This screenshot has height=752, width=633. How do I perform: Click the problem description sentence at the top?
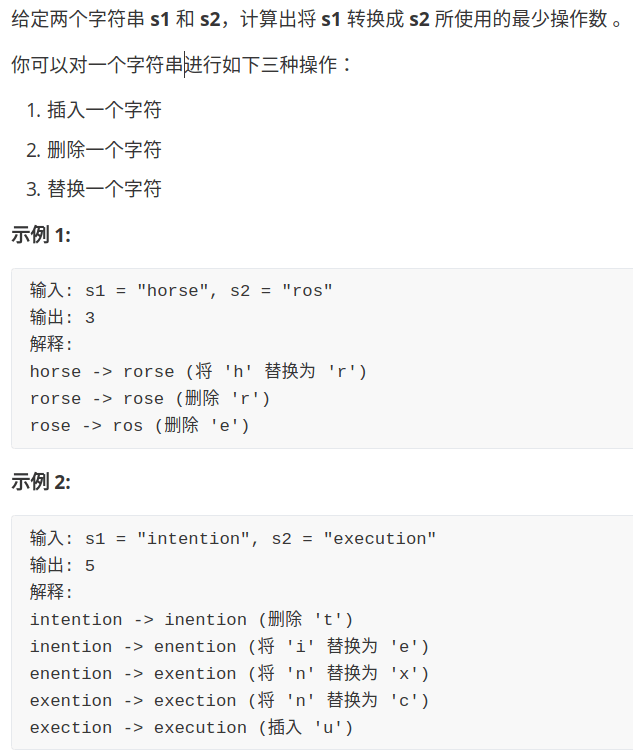(316, 20)
